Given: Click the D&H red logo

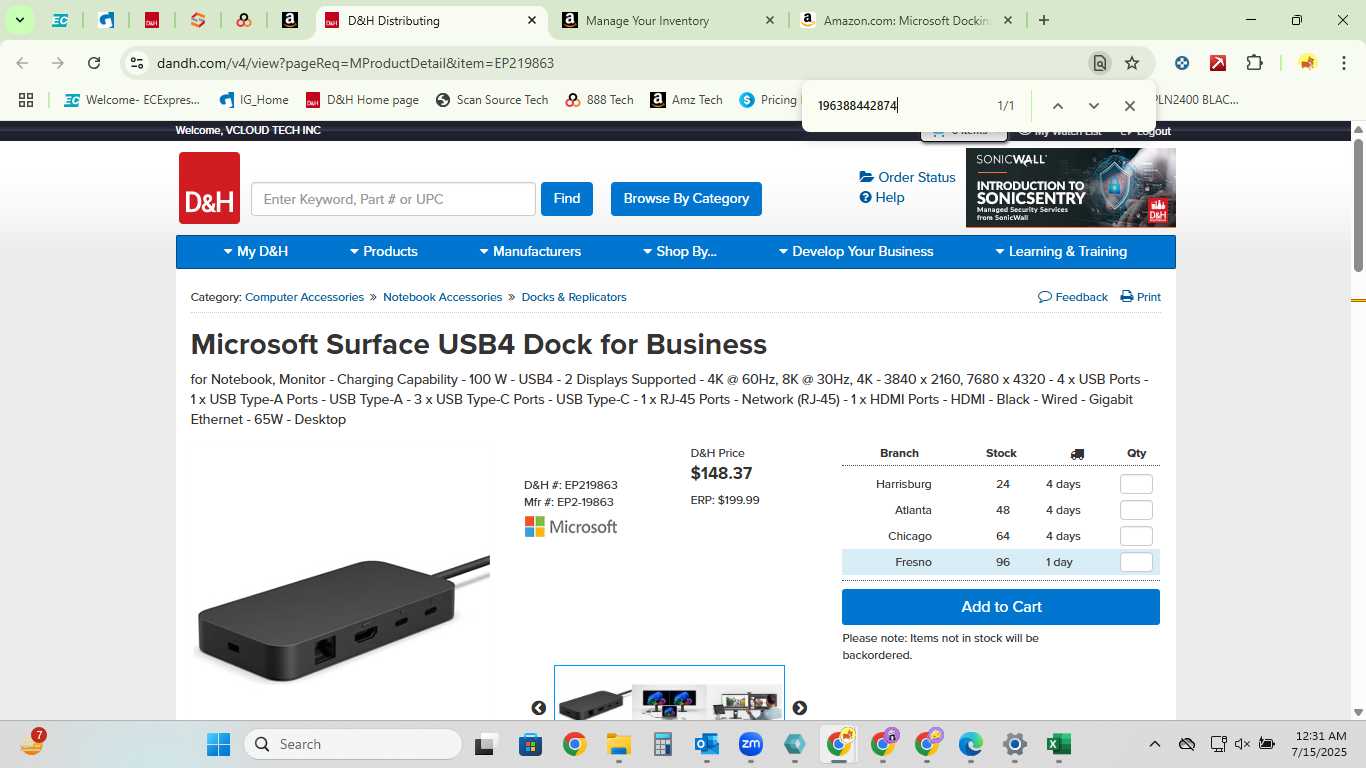Looking at the screenshot, I should (209, 188).
